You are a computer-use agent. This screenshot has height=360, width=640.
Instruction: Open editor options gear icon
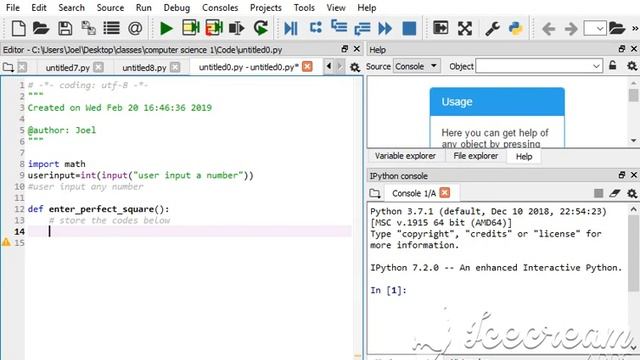coord(355,67)
